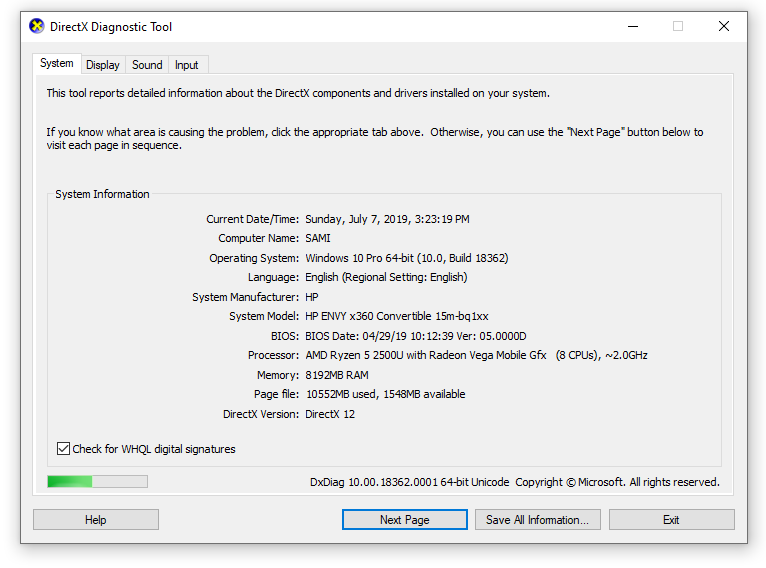
Task: Click the Current Date/Time label
Action: point(252,219)
